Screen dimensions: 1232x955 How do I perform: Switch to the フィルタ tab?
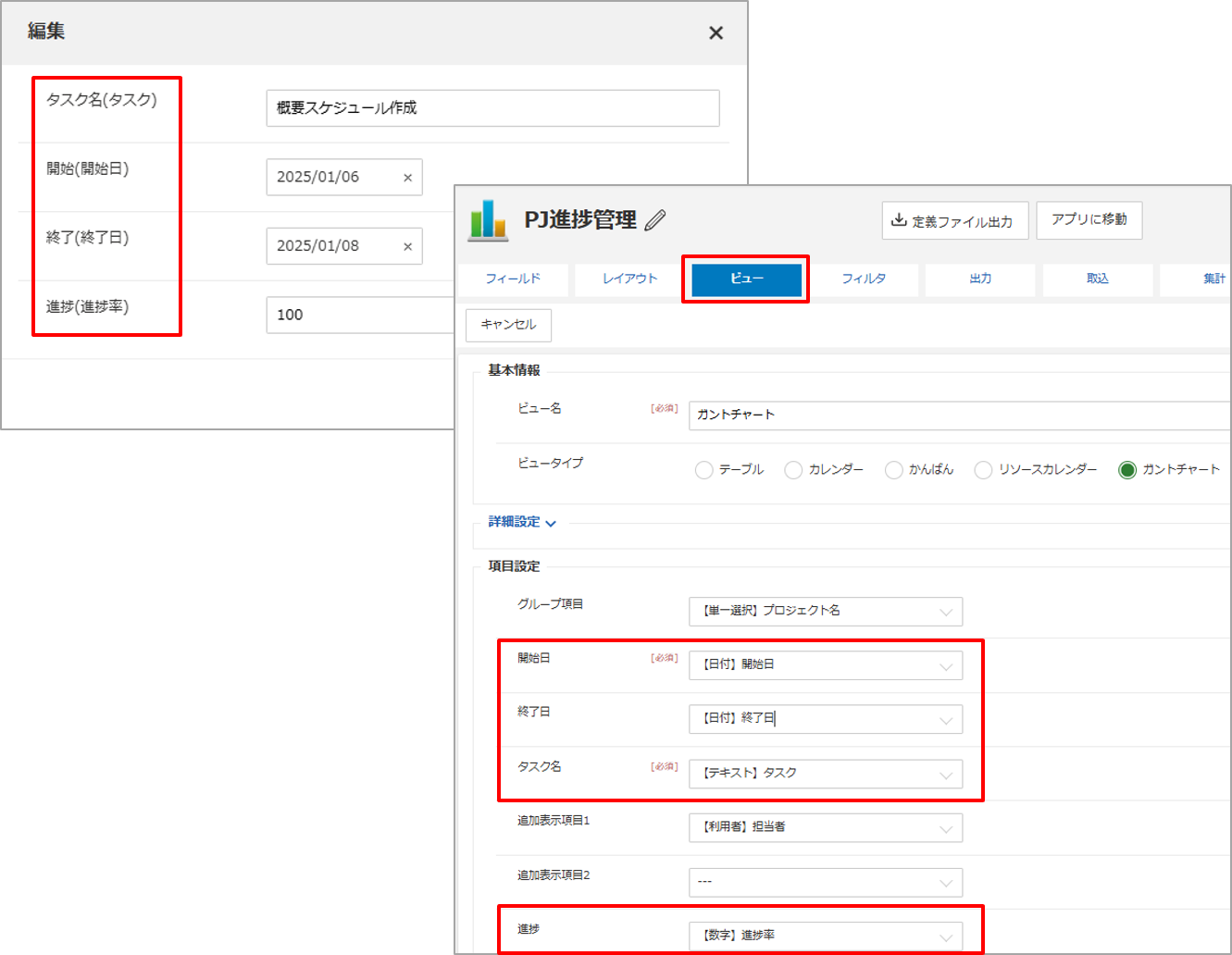click(x=864, y=279)
